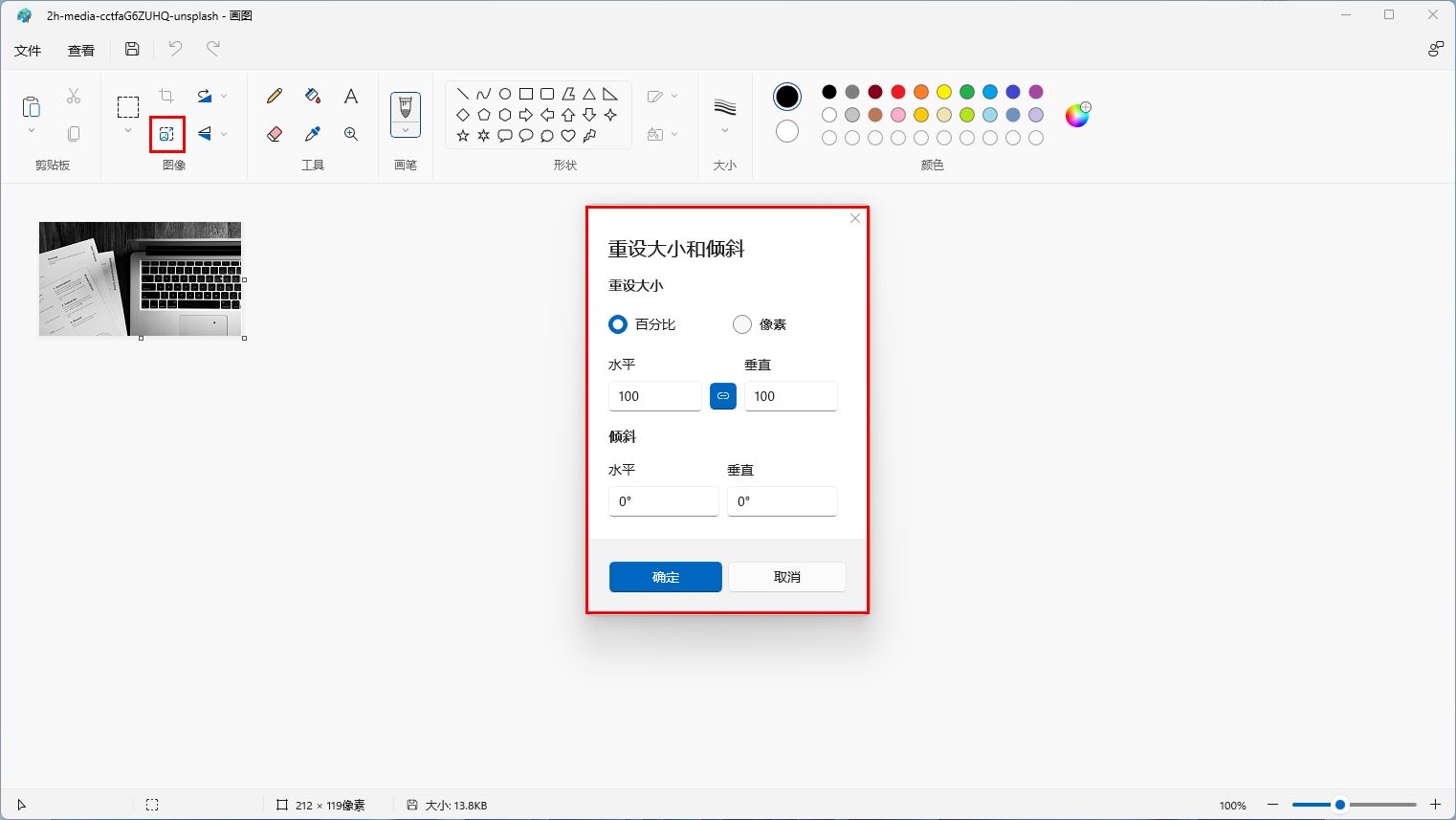Select the Pencil tool
The image size is (1456, 820).
click(x=274, y=96)
